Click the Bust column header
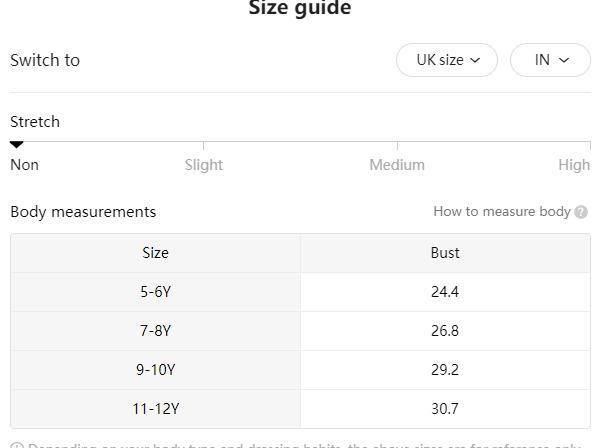This screenshot has height=448, width=613. click(x=445, y=253)
